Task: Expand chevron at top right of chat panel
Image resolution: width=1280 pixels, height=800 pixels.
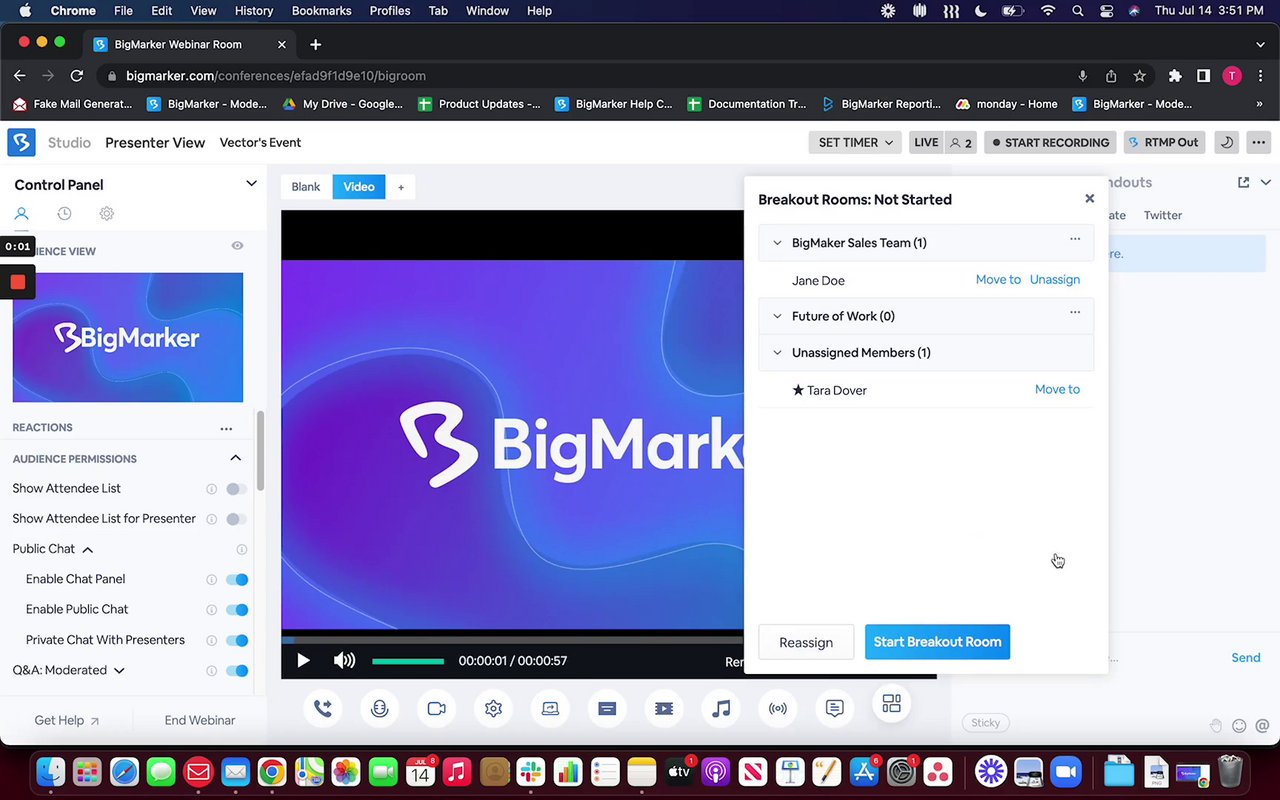Action: pos(1265,182)
